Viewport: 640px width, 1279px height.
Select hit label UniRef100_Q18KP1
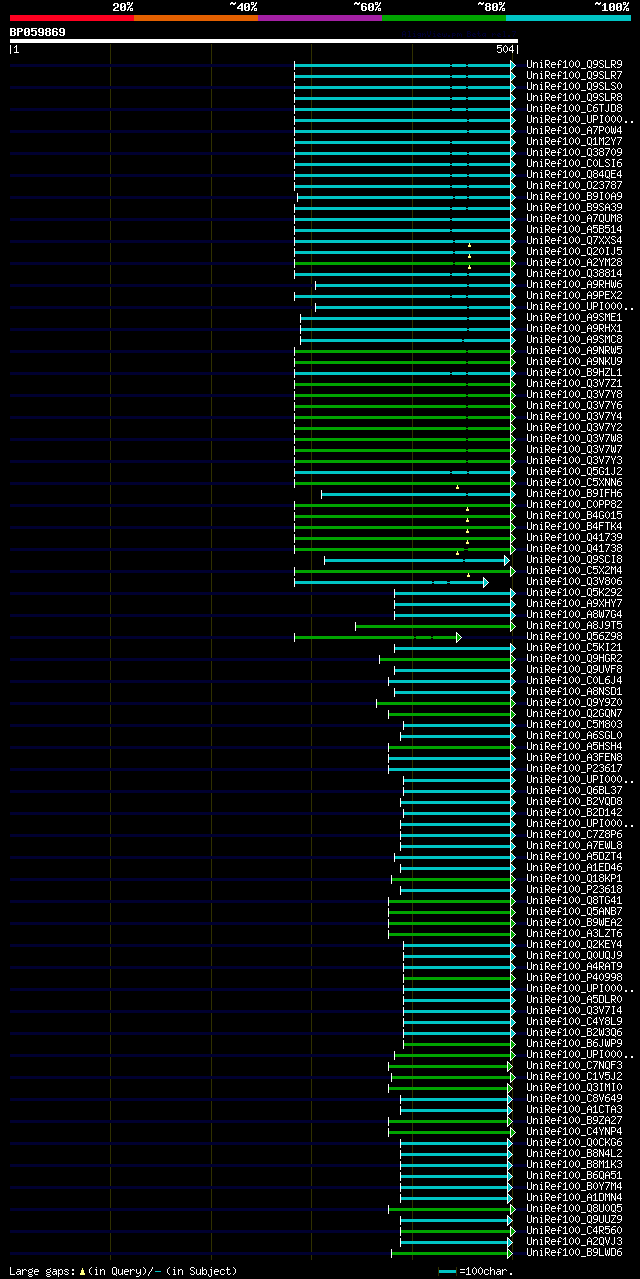574,878
